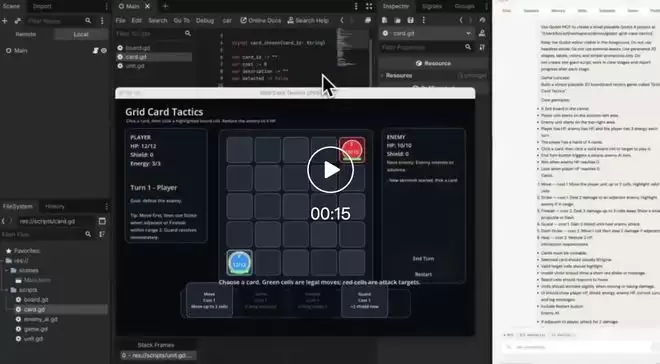Screen dimensions: 660x364
Task: Click the new resource icon in Inspector
Action: pyautogui.click(x=385, y=20)
